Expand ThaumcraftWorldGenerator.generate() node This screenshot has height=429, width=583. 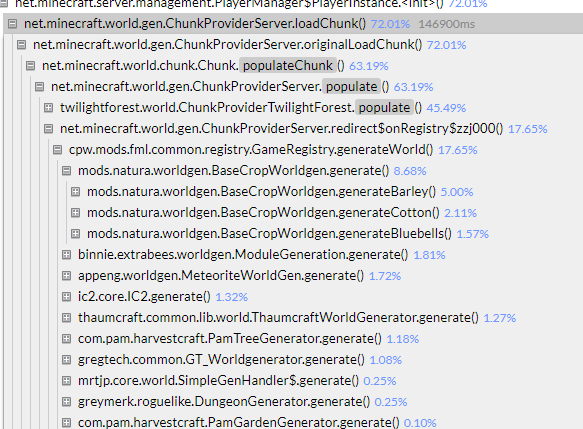pyautogui.click(x=66, y=318)
